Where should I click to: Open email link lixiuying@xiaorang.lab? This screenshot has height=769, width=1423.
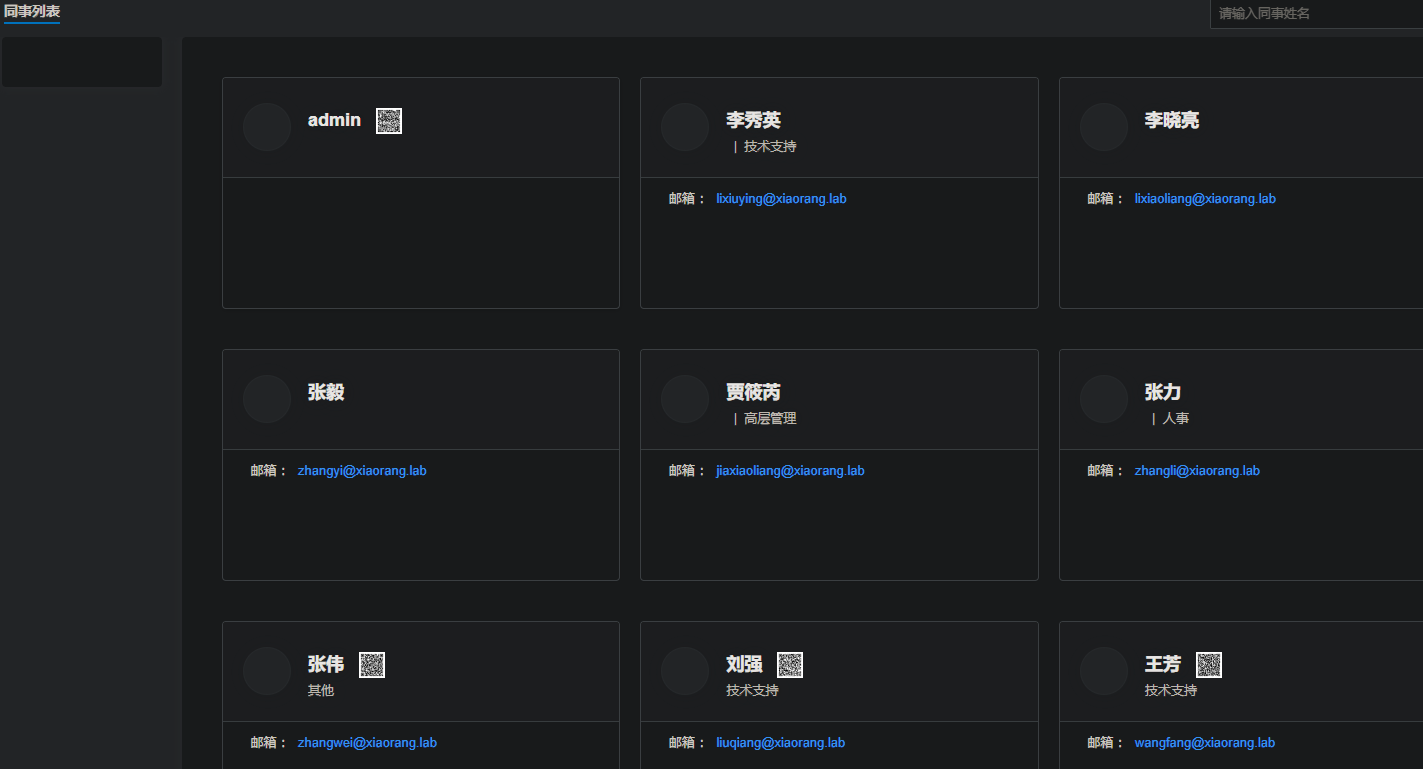coord(781,199)
